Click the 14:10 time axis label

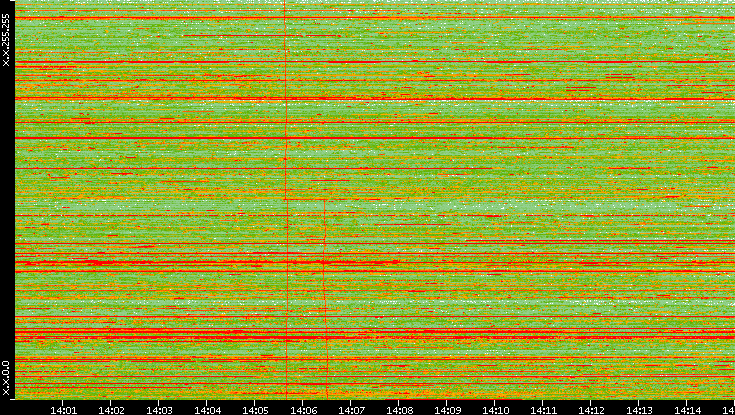click(x=495, y=410)
